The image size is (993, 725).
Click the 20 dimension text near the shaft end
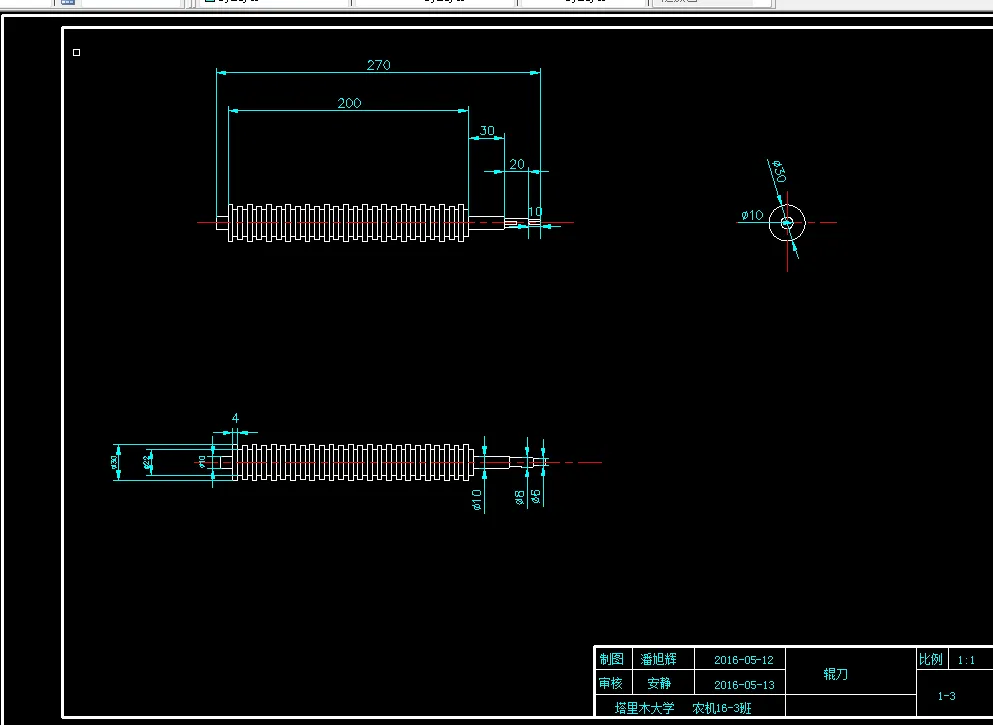[x=517, y=164]
